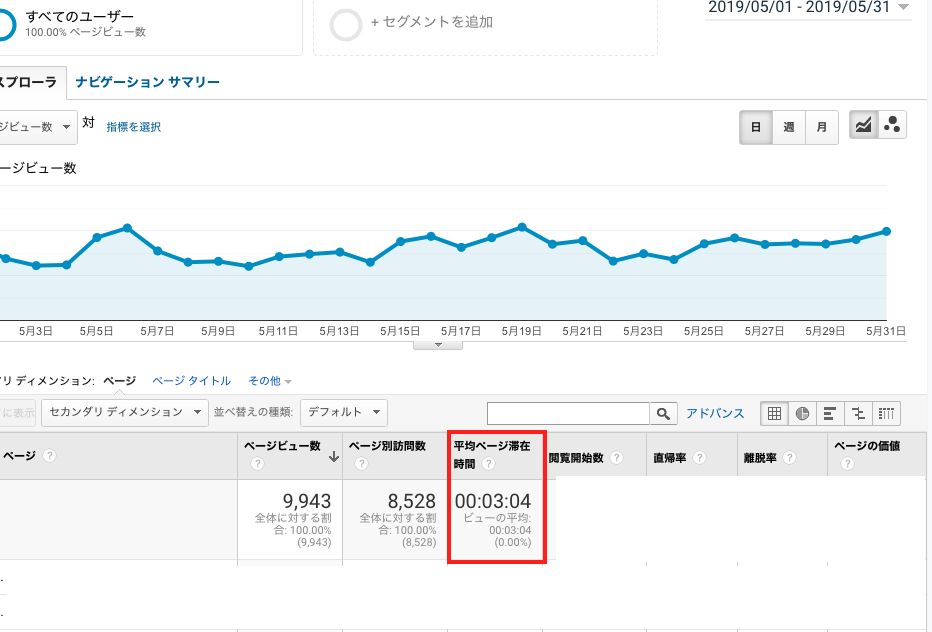
Task: Open the デフォルト sort type dropdown
Action: click(344, 412)
